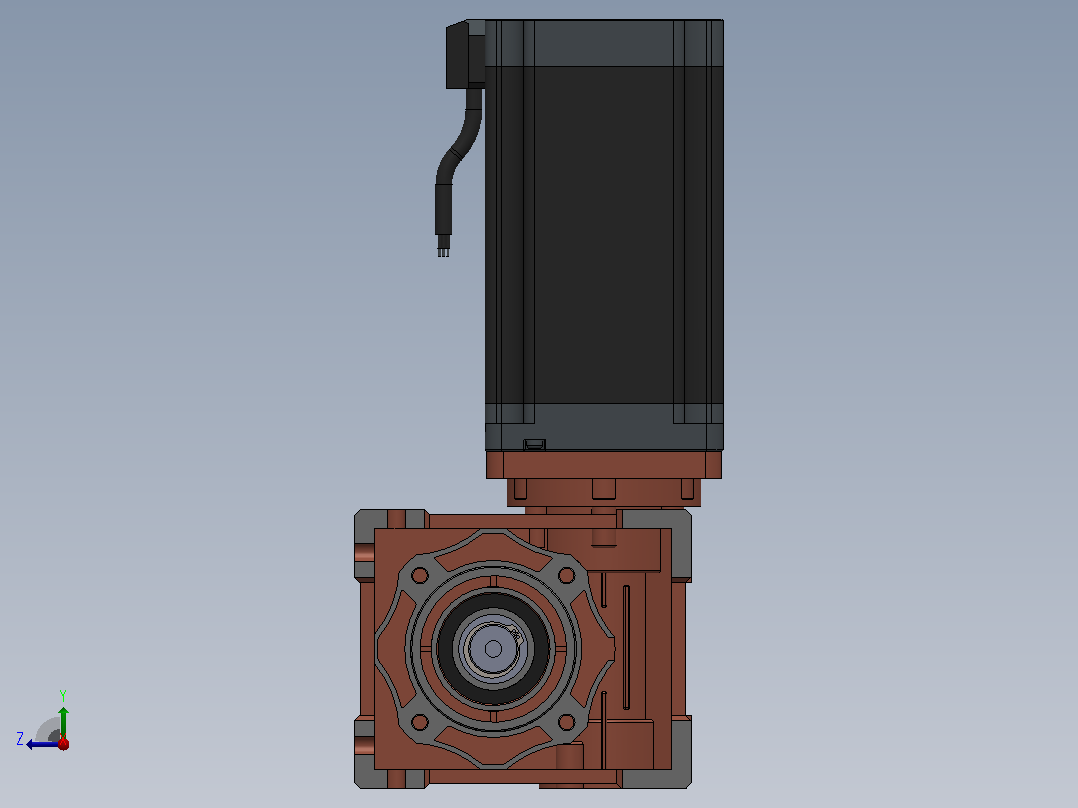Select the long vertical slot on the gearbox housing

(x=626, y=648)
